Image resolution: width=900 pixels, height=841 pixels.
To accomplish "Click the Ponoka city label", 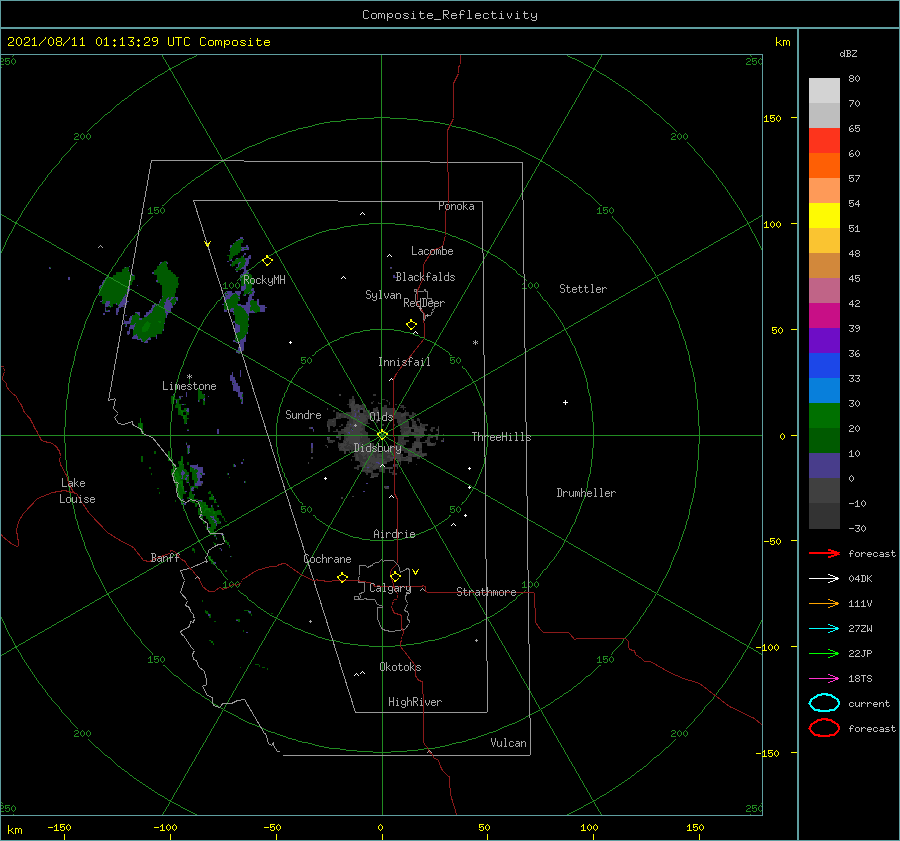I will click(x=456, y=206).
